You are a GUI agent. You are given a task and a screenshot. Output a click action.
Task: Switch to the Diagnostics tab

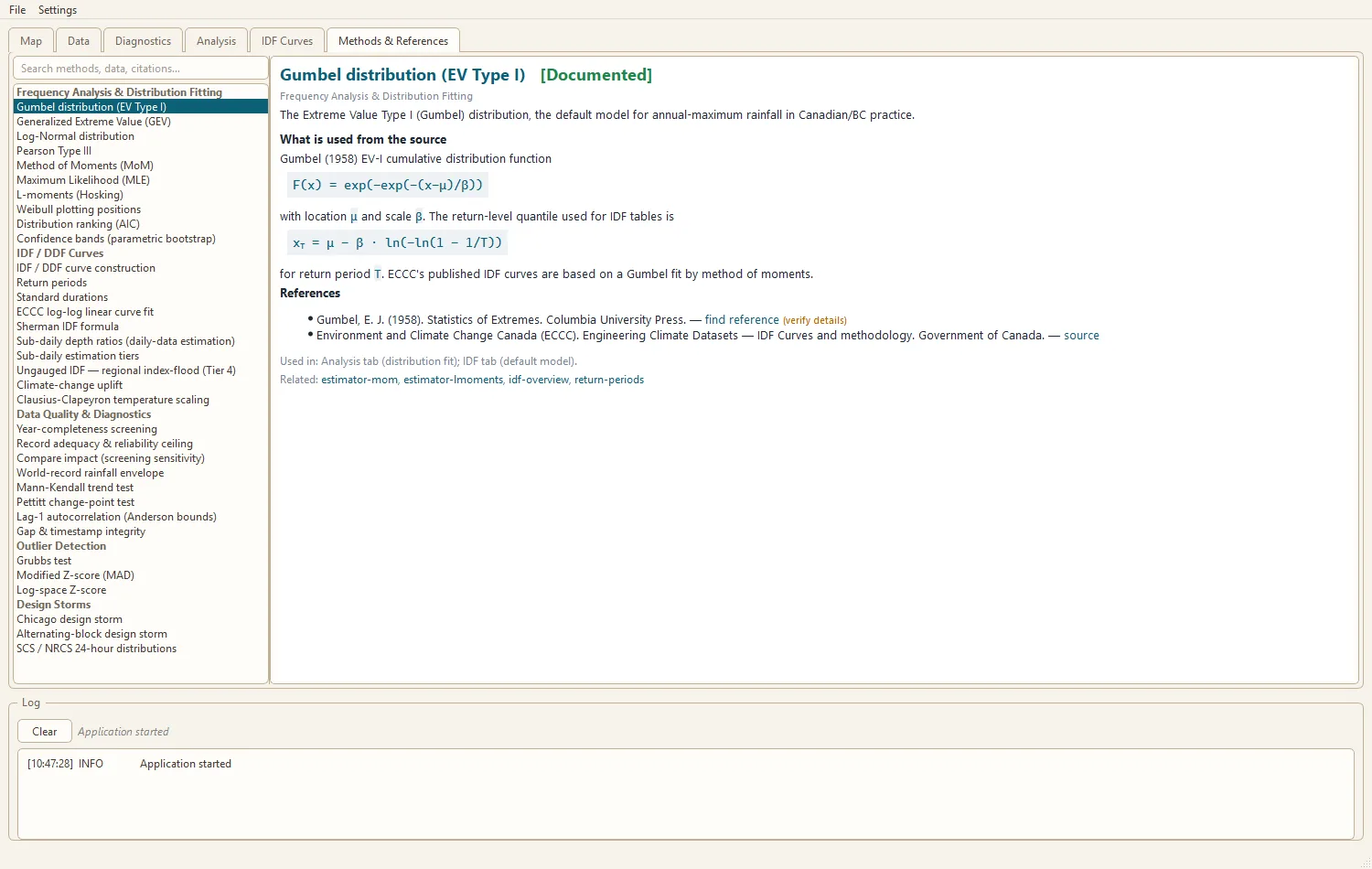[x=143, y=41]
